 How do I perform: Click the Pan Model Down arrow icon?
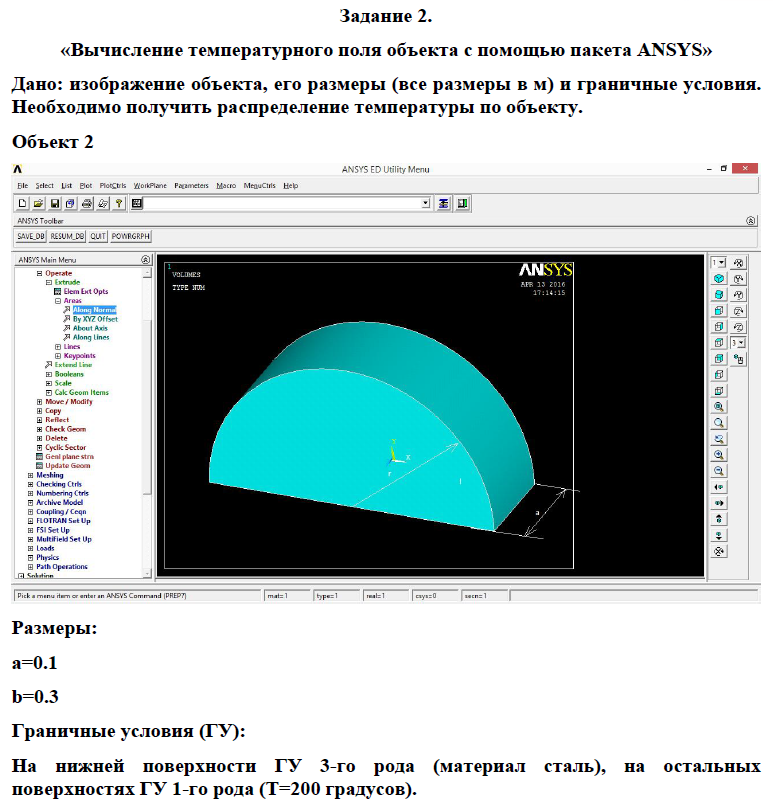pos(719,535)
